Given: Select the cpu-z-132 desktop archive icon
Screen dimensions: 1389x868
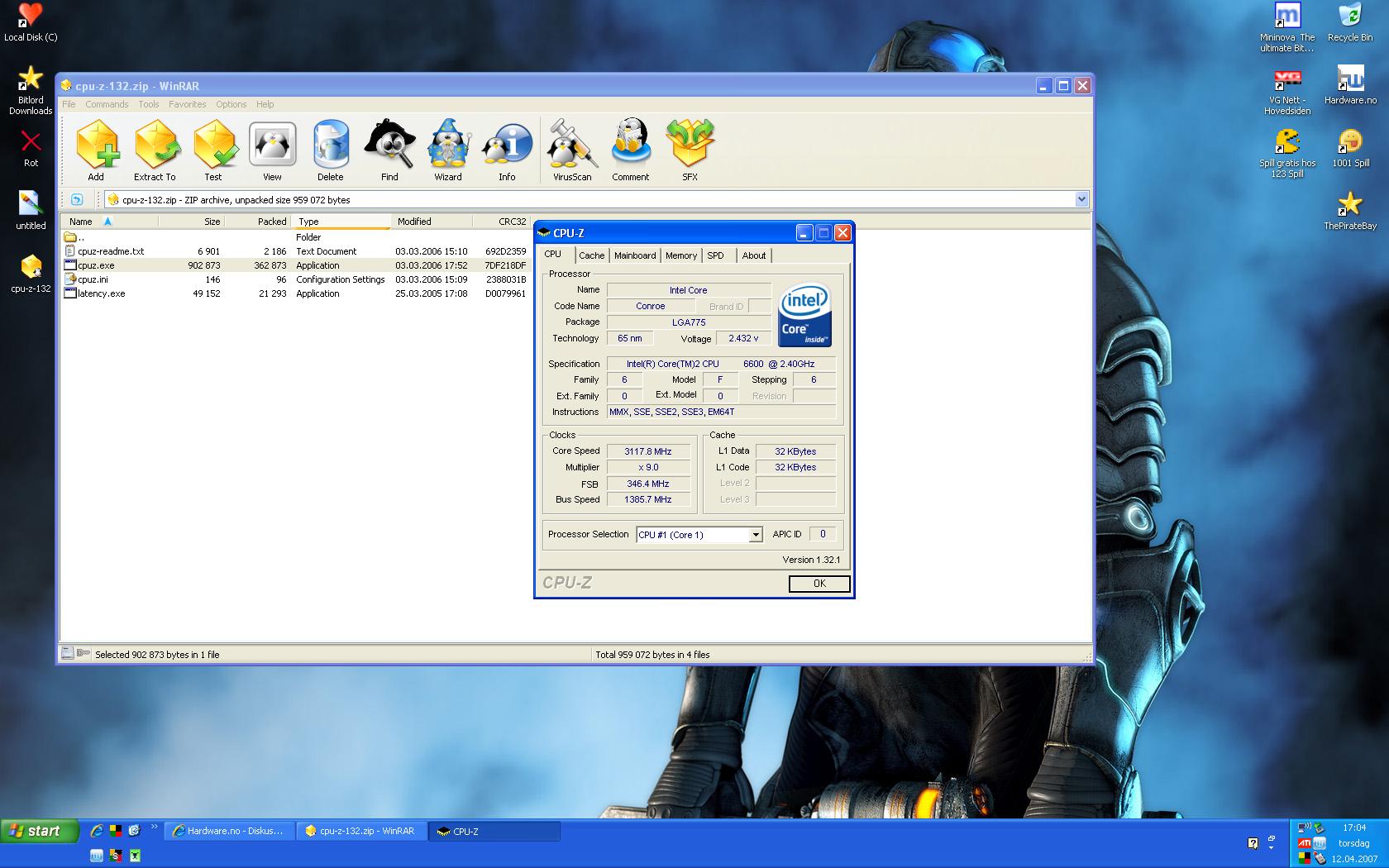Looking at the screenshot, I should coord(31,274).
